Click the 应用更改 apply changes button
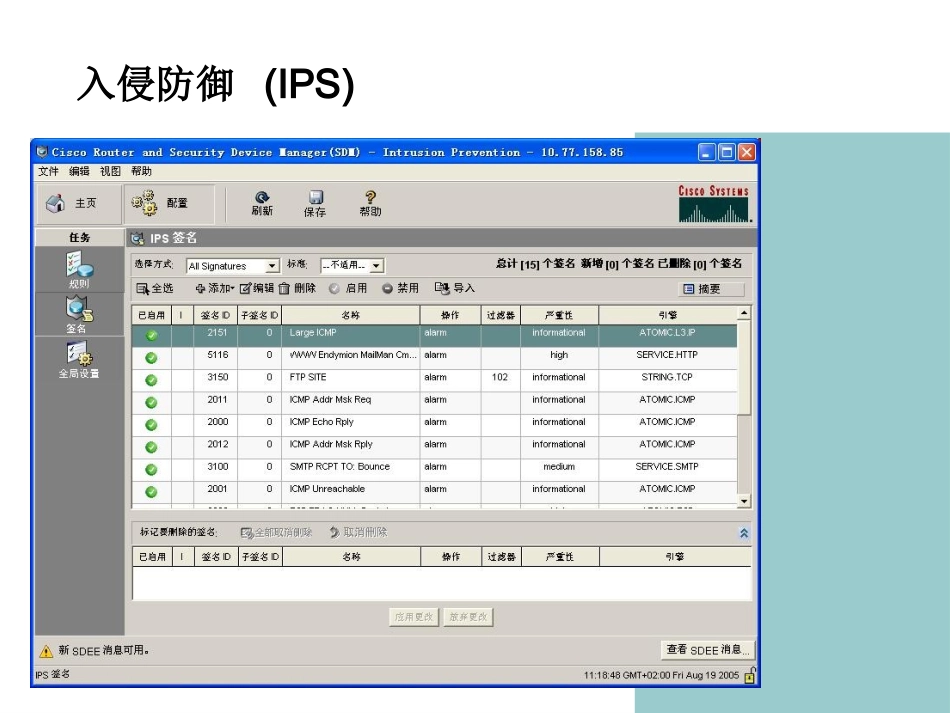950x713 pixels. pyautogui.click(x=414, y=617)
